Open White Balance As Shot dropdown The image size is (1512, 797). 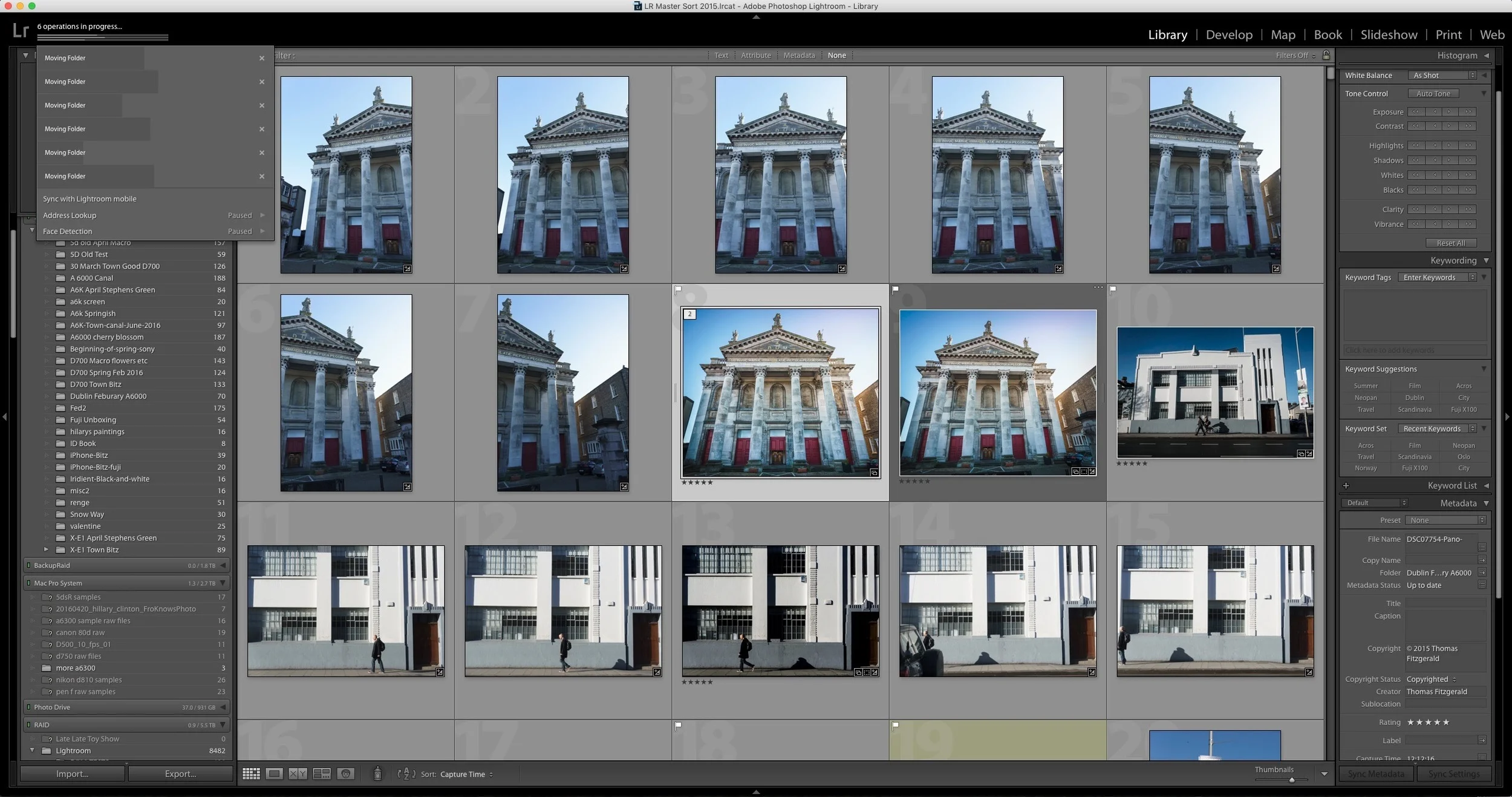1444,76
